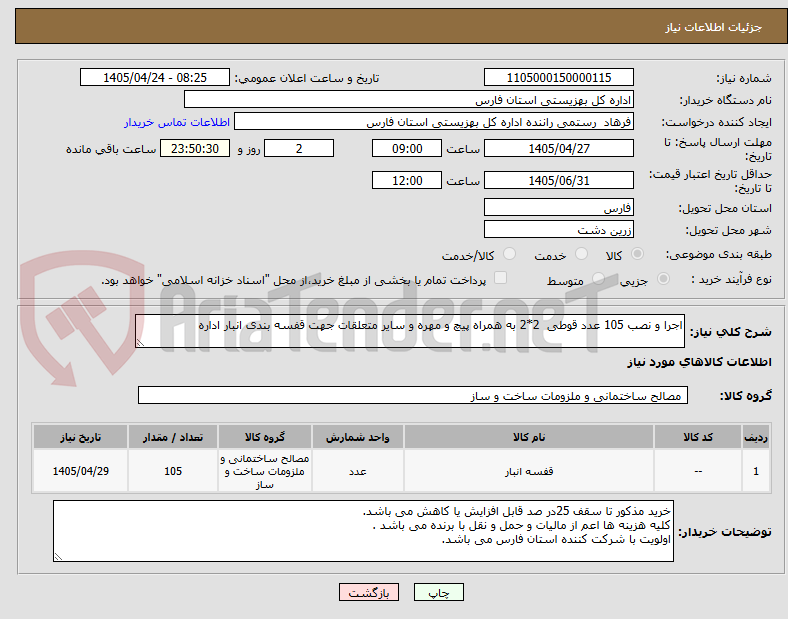Click the item code cell showing --
788x619 pixels.
click(698, 471)
